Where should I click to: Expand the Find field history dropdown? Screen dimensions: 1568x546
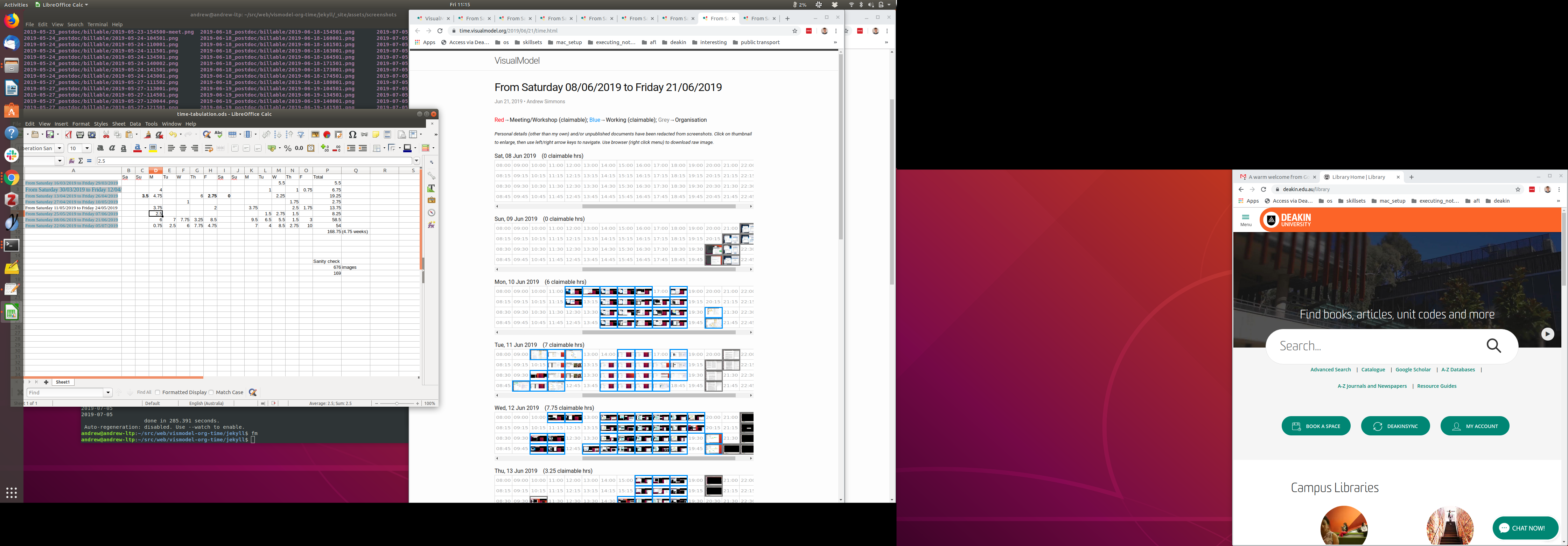pos(108,393)
